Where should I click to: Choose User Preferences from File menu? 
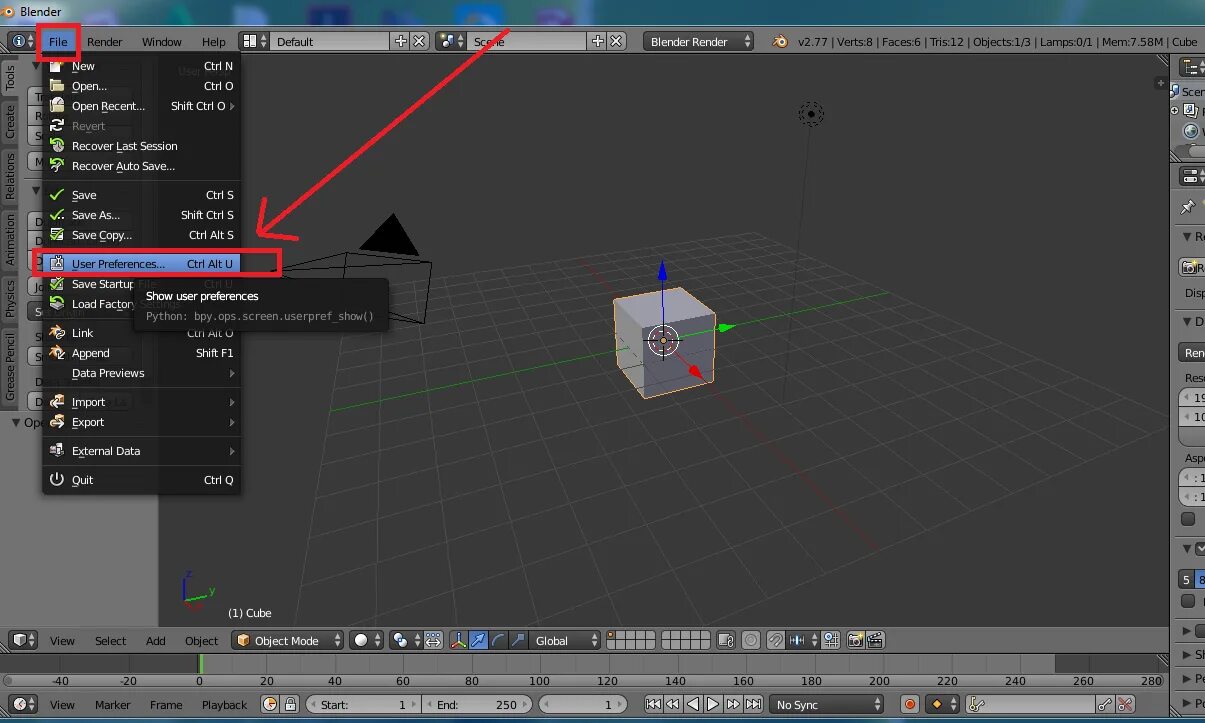(141, 264)
